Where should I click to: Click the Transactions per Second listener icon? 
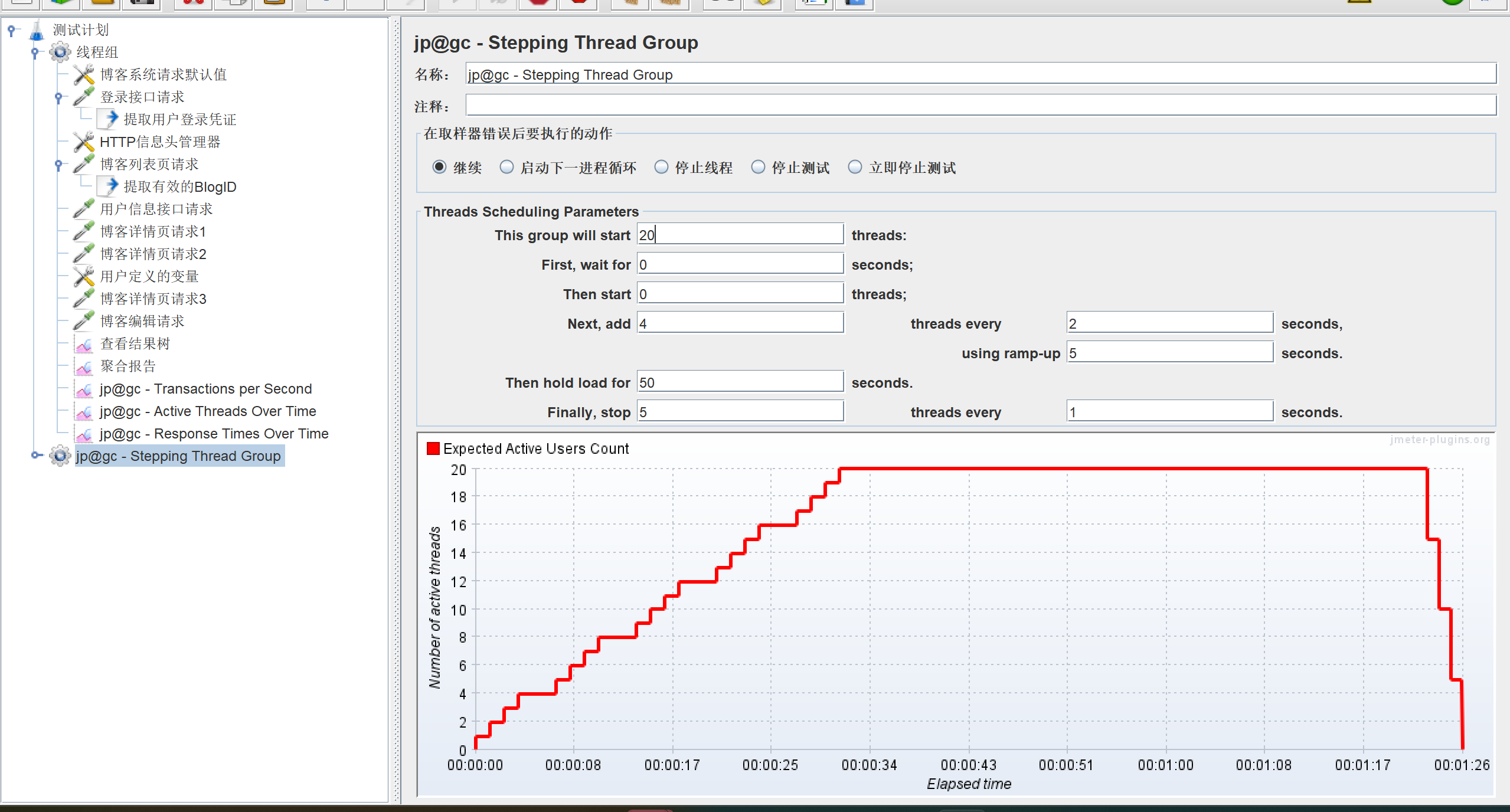[x=84, y=389]
